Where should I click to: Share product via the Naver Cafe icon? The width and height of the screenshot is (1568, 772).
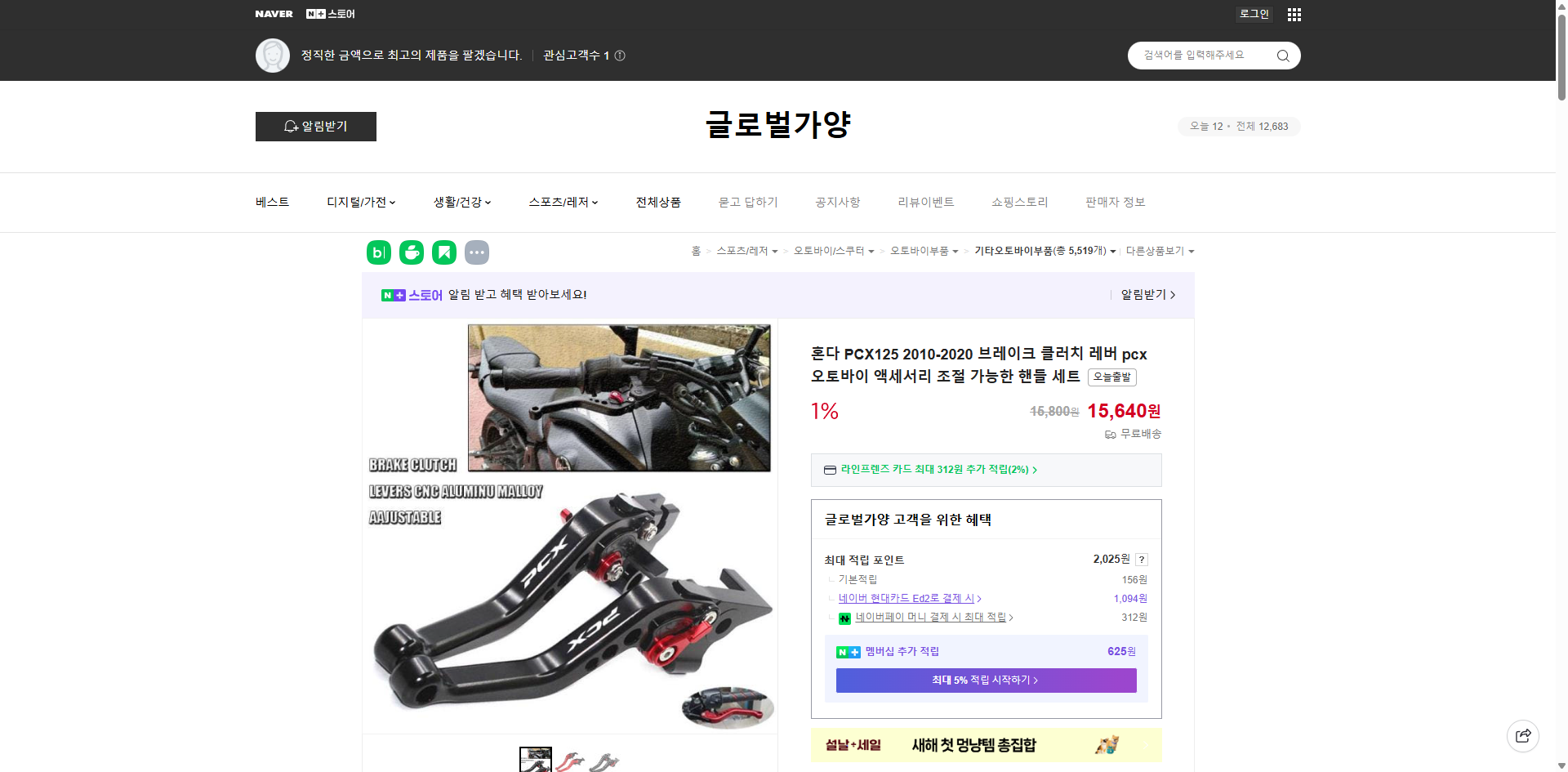pos(411,252)
